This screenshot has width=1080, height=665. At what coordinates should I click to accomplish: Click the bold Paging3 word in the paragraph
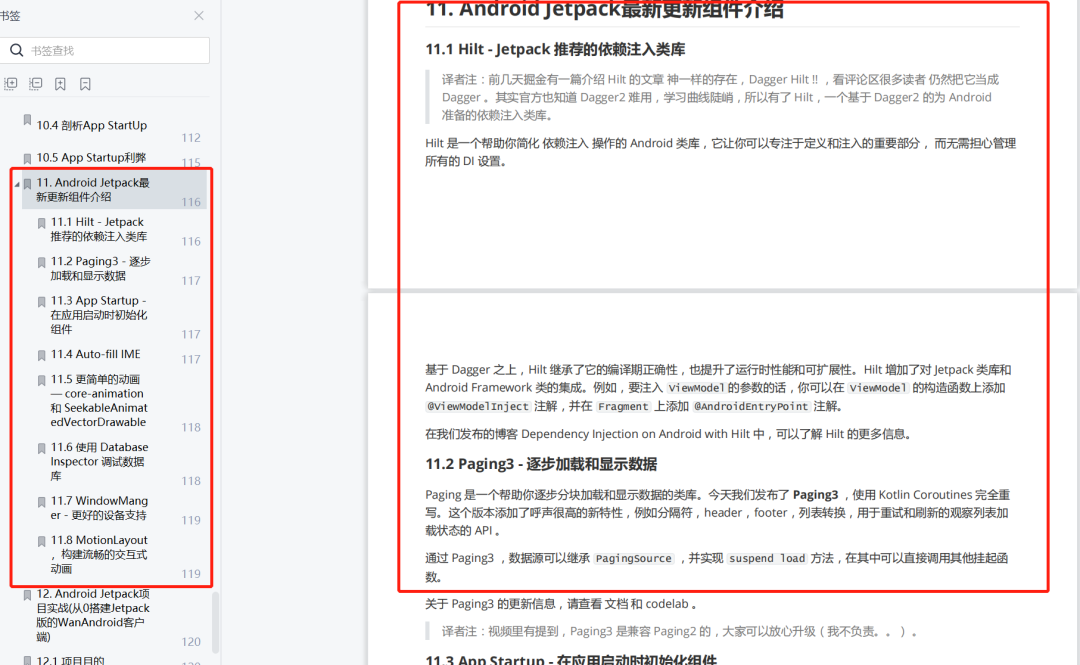tap(816, 495)
